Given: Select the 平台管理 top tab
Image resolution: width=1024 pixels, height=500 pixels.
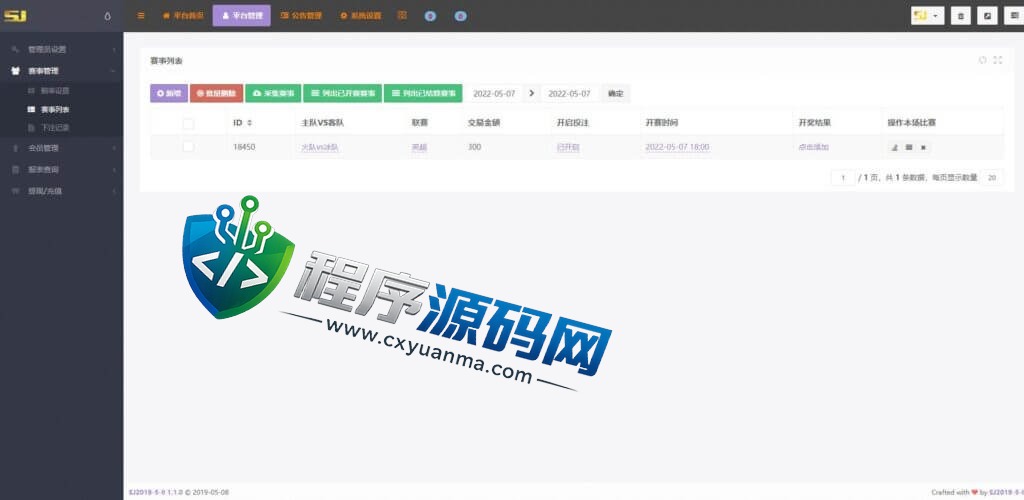Looking at the screenshot, I should coord(241,16).
